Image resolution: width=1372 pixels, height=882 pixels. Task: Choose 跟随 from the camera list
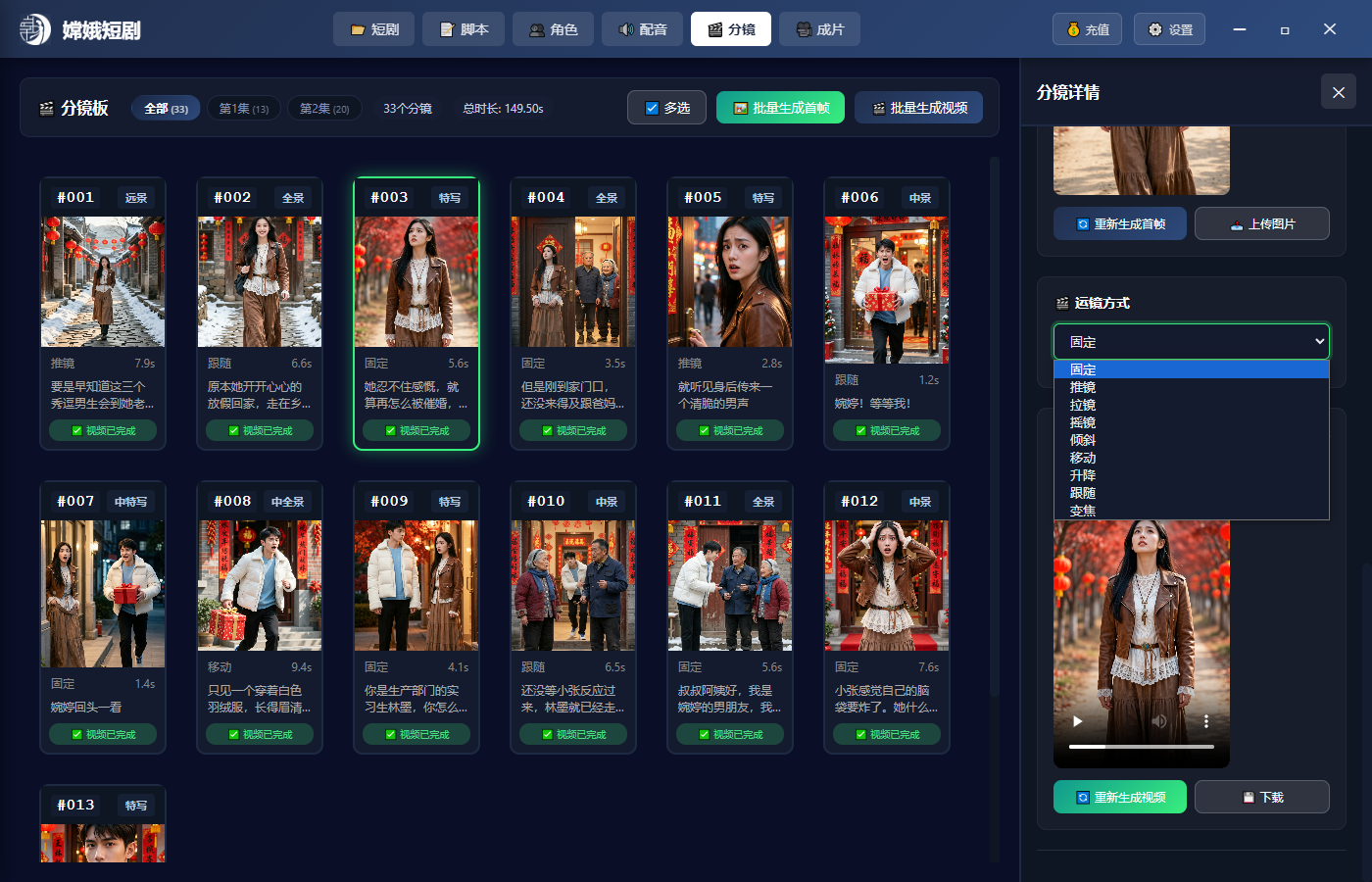click(1083, 493)
